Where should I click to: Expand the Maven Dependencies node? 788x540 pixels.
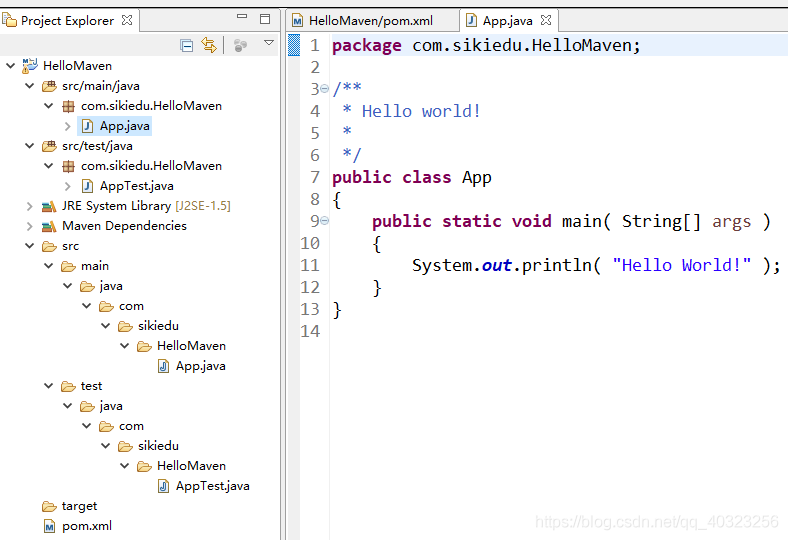point(30,226)
